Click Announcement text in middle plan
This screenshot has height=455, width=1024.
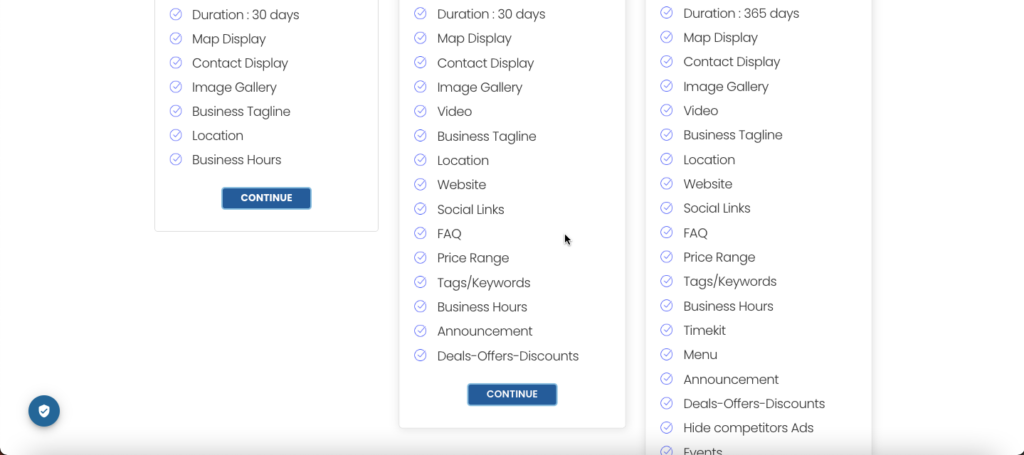(485, 331)
